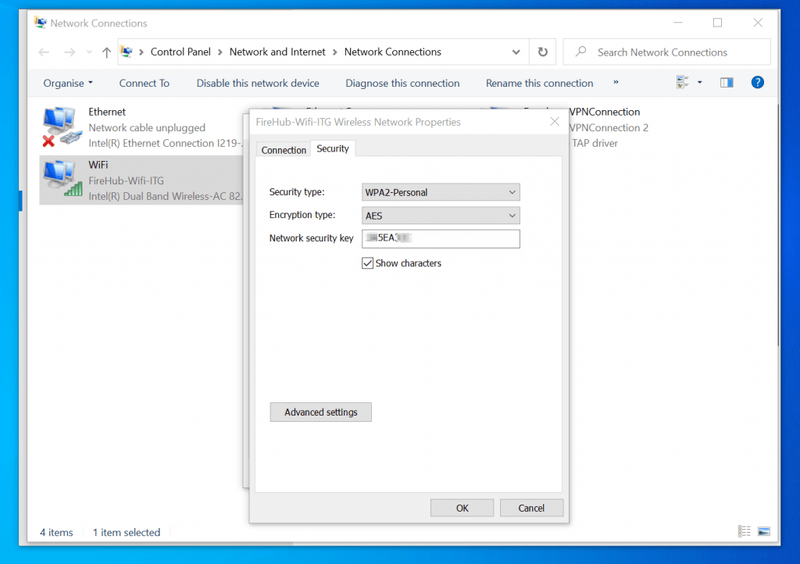Screen dimensions: 800x564
Task: Click the Network security key field
Action: [x=441, y=238]
